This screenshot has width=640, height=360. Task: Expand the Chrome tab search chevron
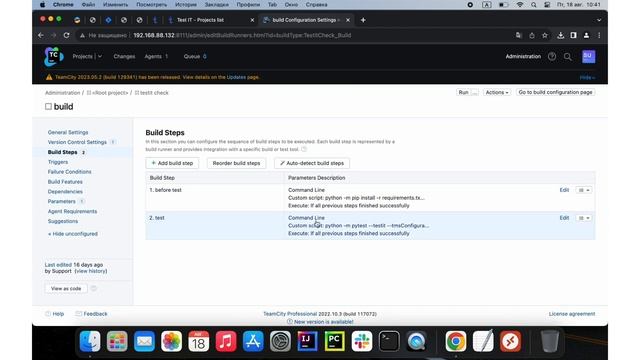pos(599,20)
